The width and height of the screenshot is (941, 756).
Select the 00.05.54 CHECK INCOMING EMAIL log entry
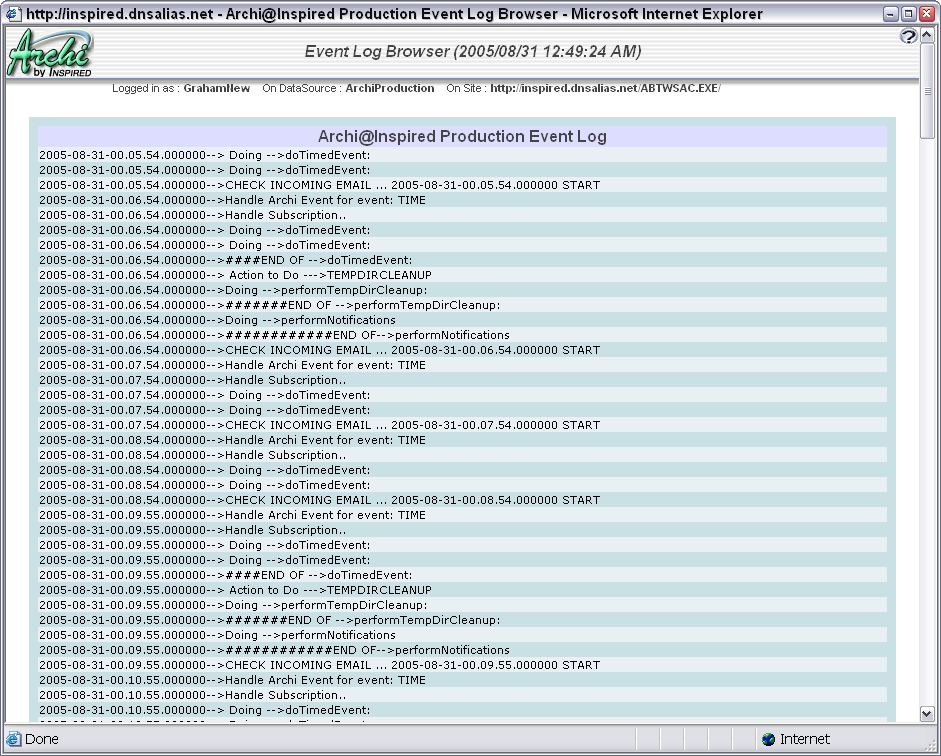click(x=319, y=185)
